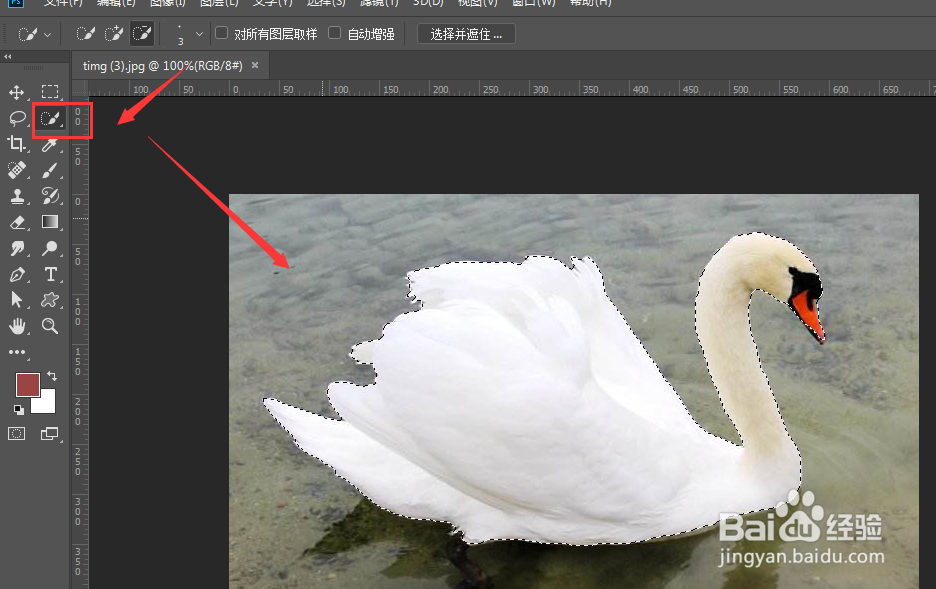Open the 图层(L) menu
936x589 pixels.
tap(219, 3)
